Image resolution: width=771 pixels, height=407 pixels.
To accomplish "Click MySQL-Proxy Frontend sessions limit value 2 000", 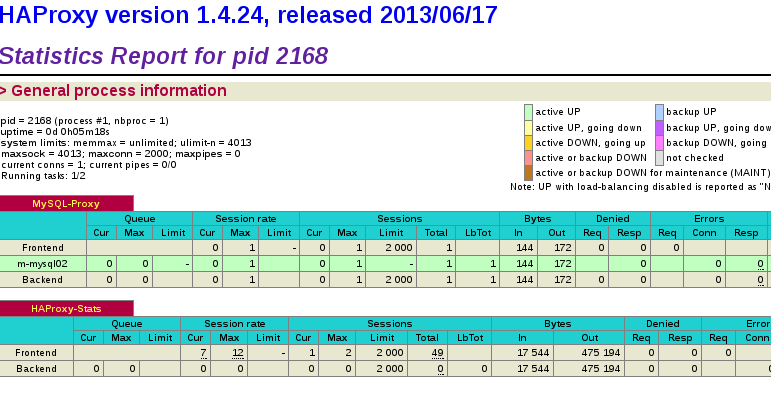I will (x=399, y=248).
